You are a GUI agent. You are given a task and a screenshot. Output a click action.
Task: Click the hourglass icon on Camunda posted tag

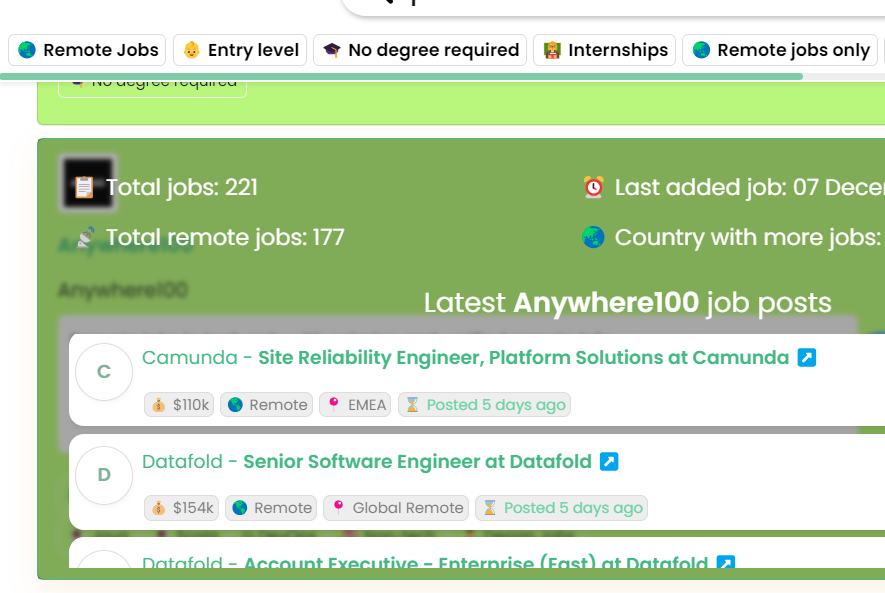point(413,405)
